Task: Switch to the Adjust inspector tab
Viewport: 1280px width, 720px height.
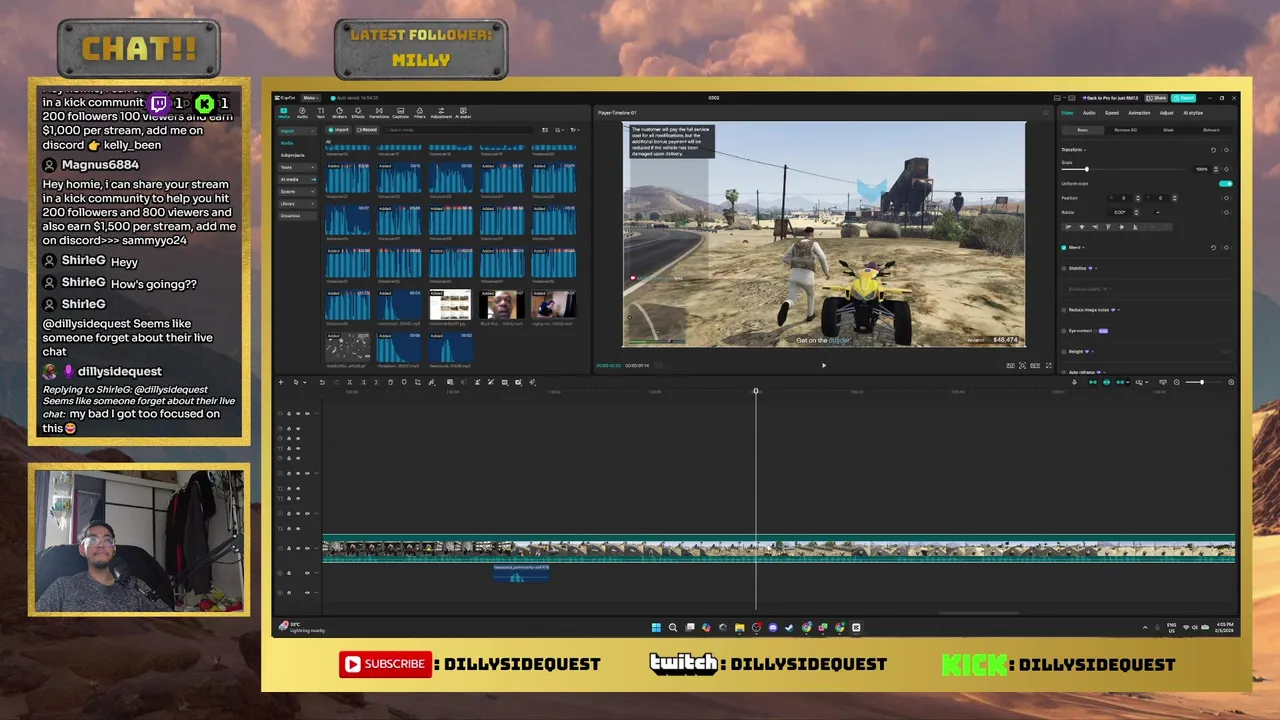Action: [x=1167, y=113]
